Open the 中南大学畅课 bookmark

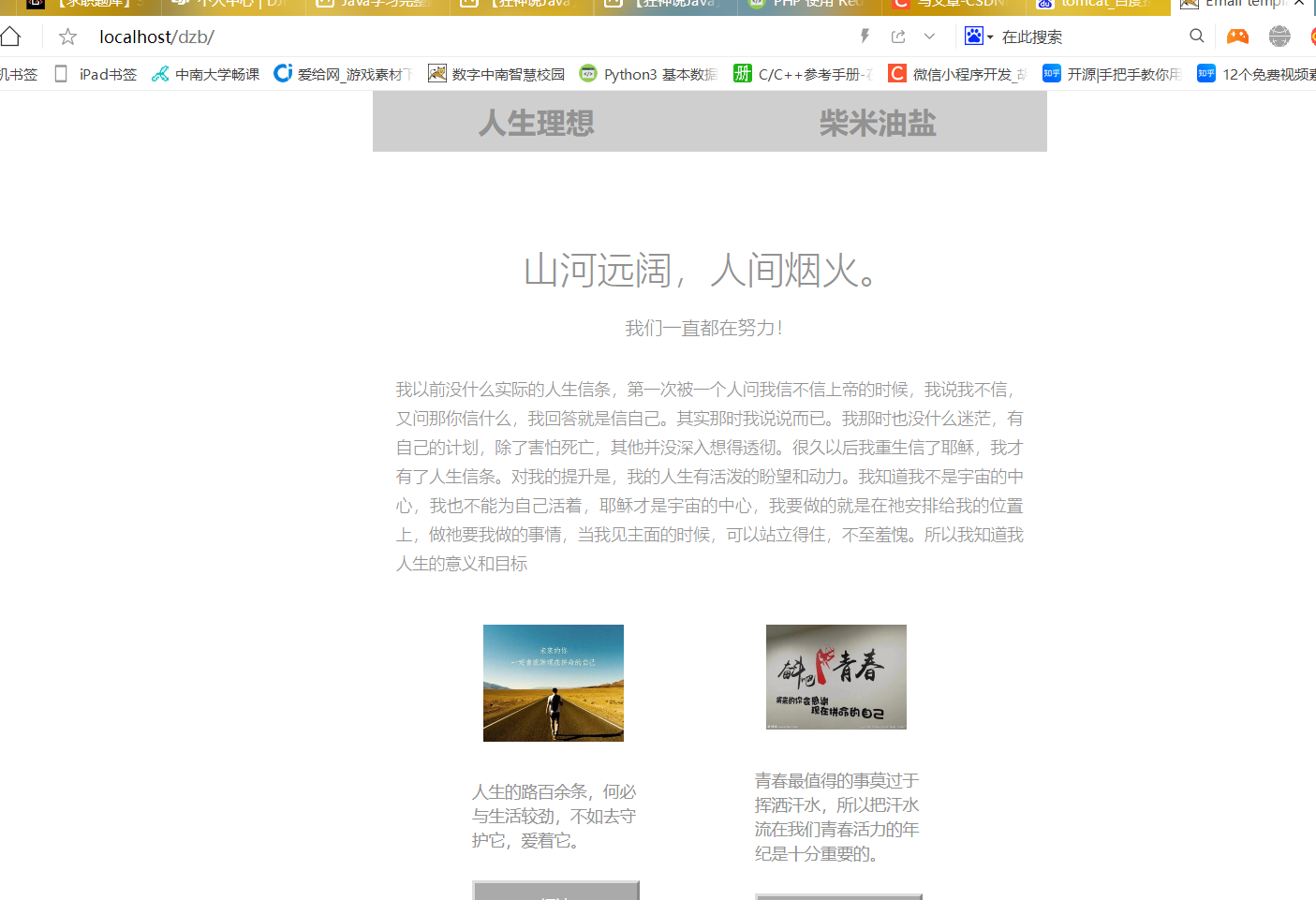point(205,74)
